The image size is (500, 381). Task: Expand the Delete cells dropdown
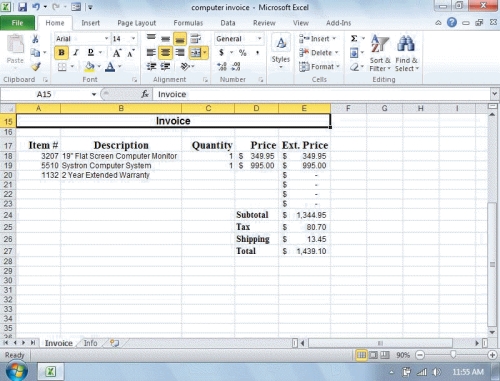point(336,53)
